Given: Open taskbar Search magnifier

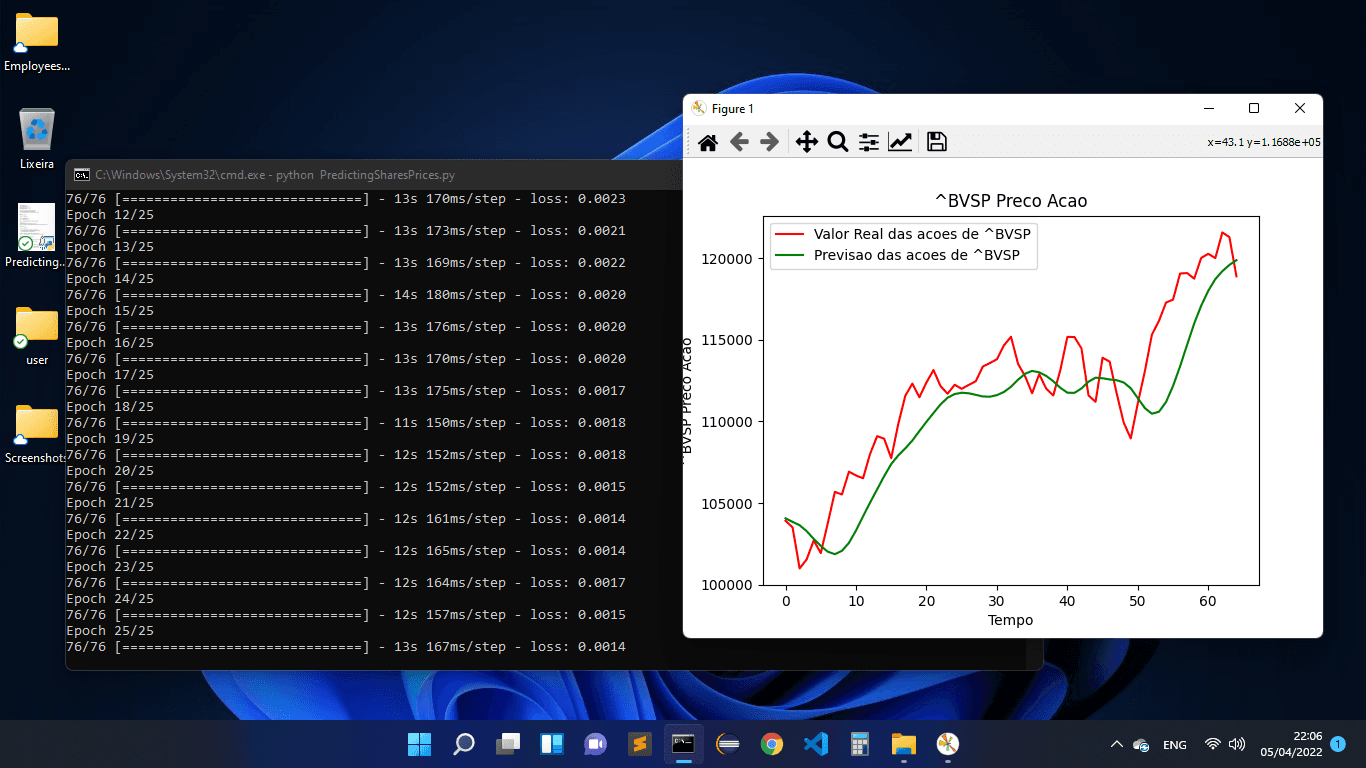Looking at the screenshot, I should [x=464, y=744].
